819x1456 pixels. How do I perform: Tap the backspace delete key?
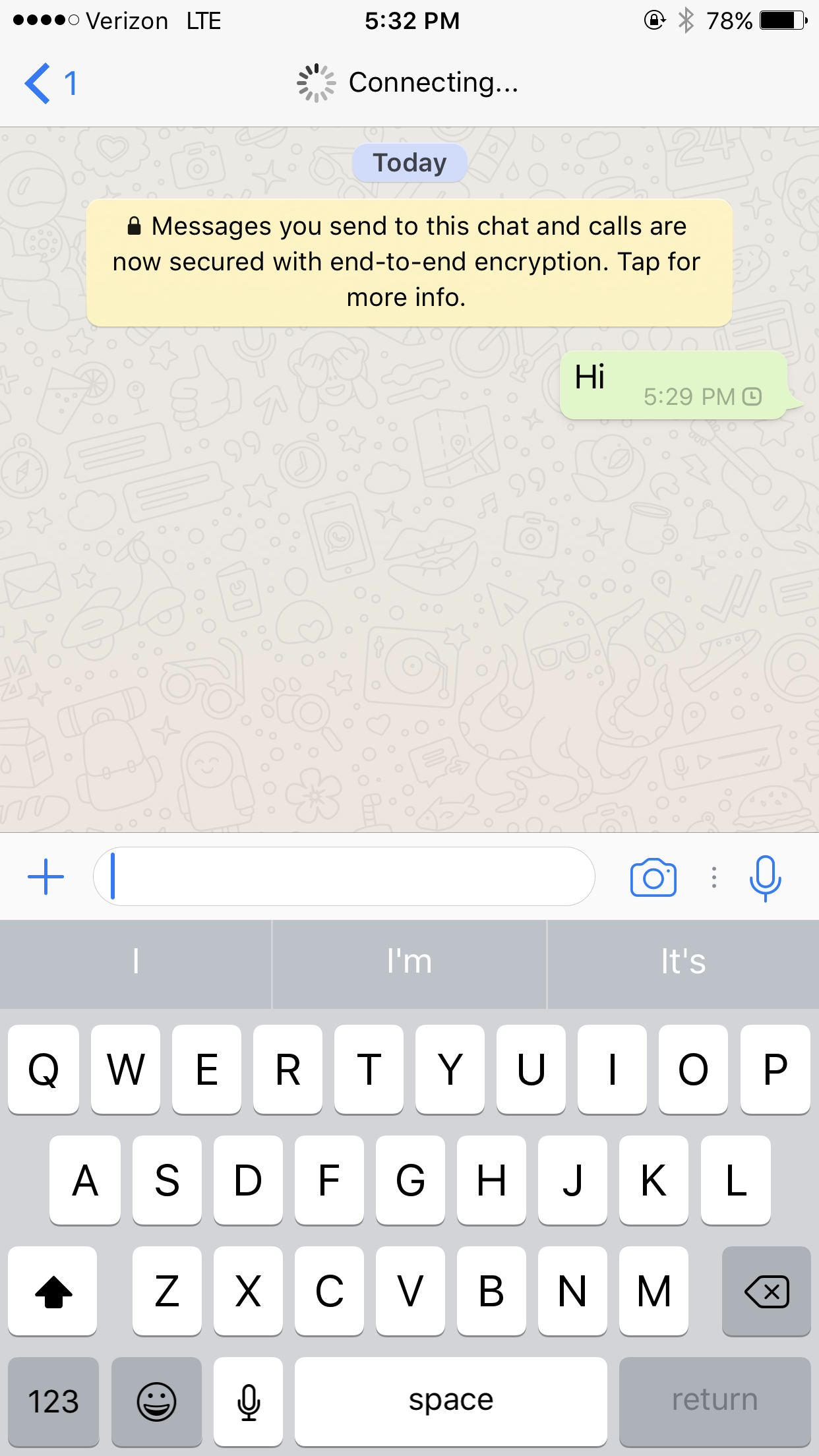click(766, 1290)
